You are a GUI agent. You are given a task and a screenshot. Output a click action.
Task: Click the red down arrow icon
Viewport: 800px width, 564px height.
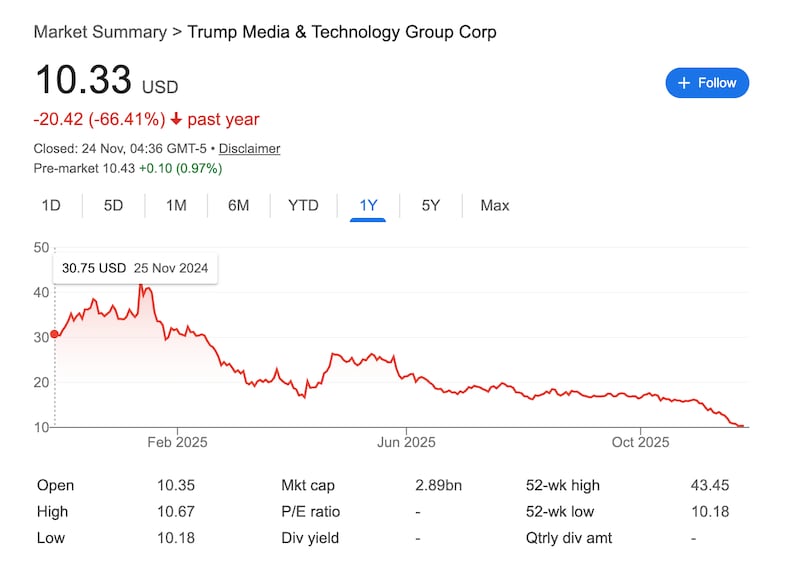click(x=176, y=120)
